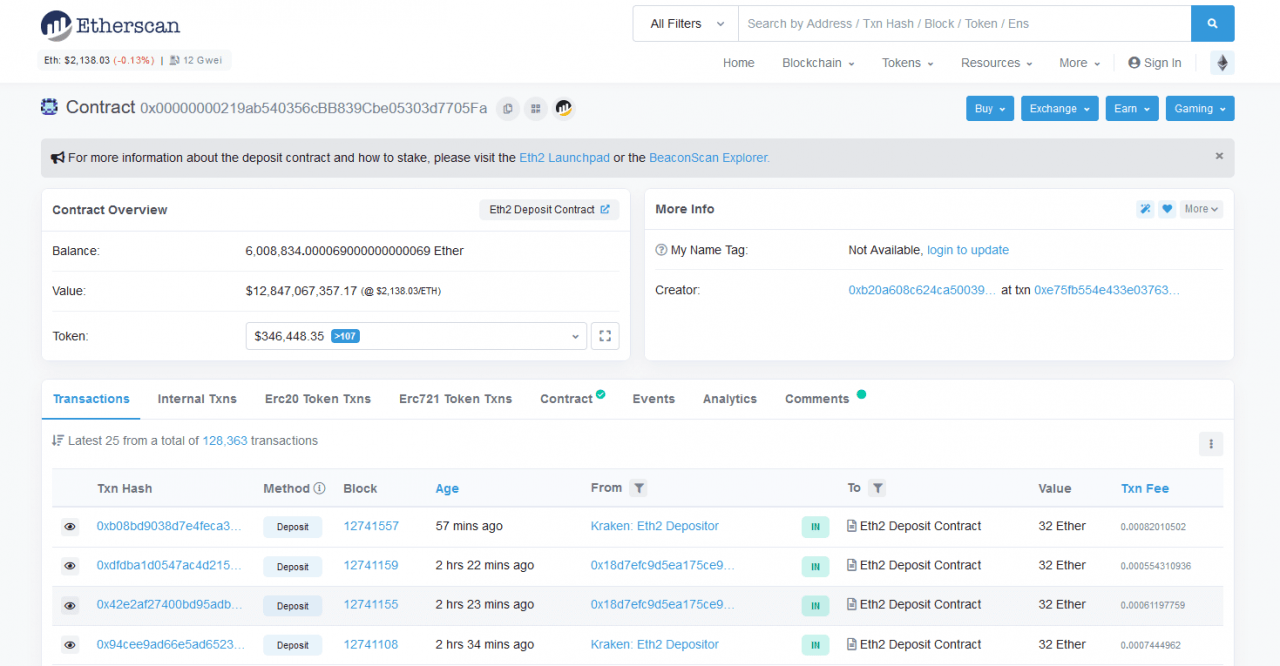Screen dimensions: 1280x666
Task: Click the filter icon next to From column
Action: (638, 488)
